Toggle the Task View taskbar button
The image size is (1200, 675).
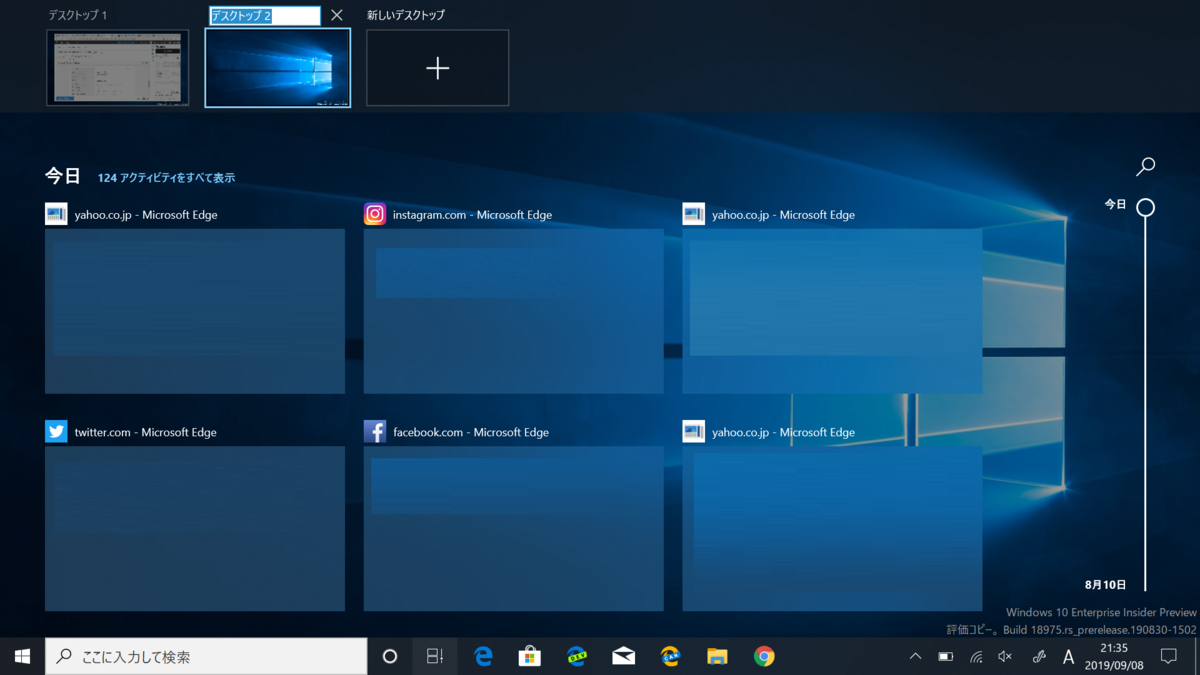435,657
